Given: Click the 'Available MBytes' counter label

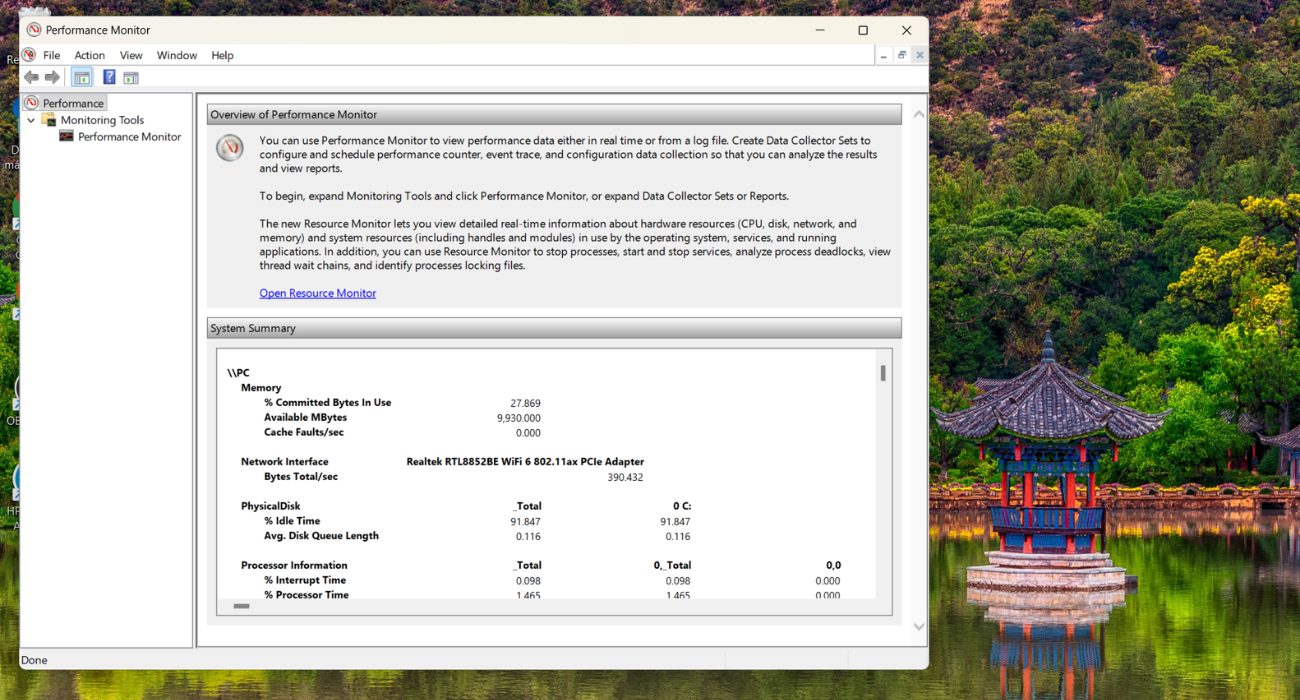Looking at the screenshot, I should [x=305, y=418].
